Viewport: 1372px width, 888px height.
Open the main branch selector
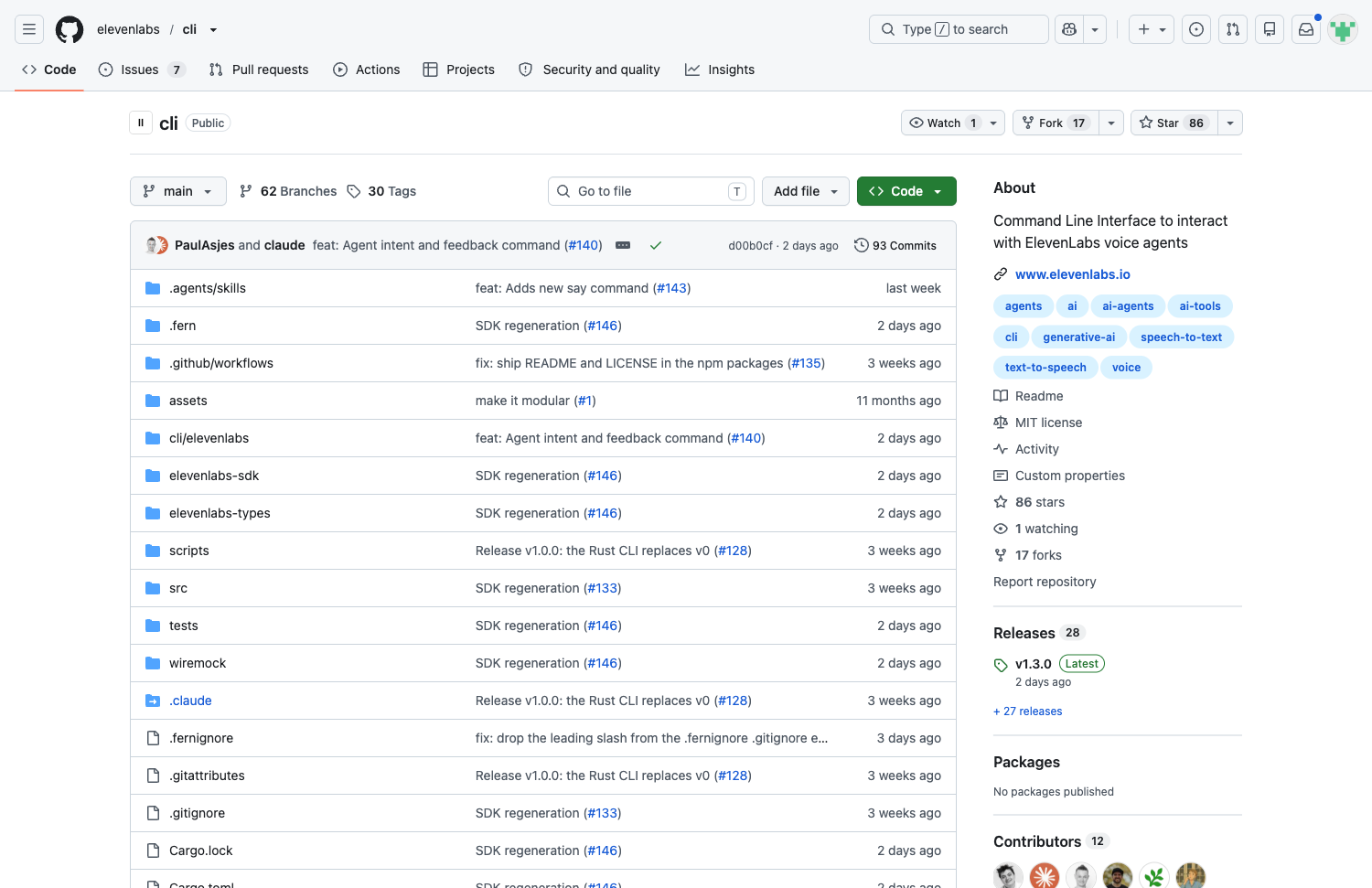pos(178,191)
